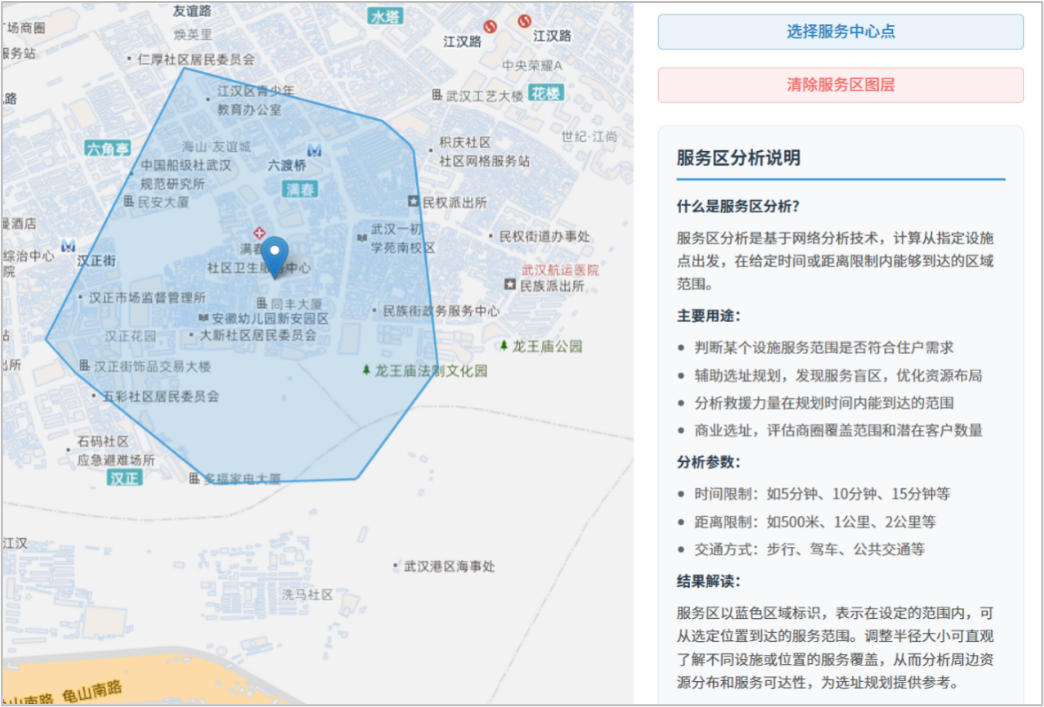Click the building icon for 武汉工艺大楼
This screenshot has width=1044, height=707.
(436, 95)
